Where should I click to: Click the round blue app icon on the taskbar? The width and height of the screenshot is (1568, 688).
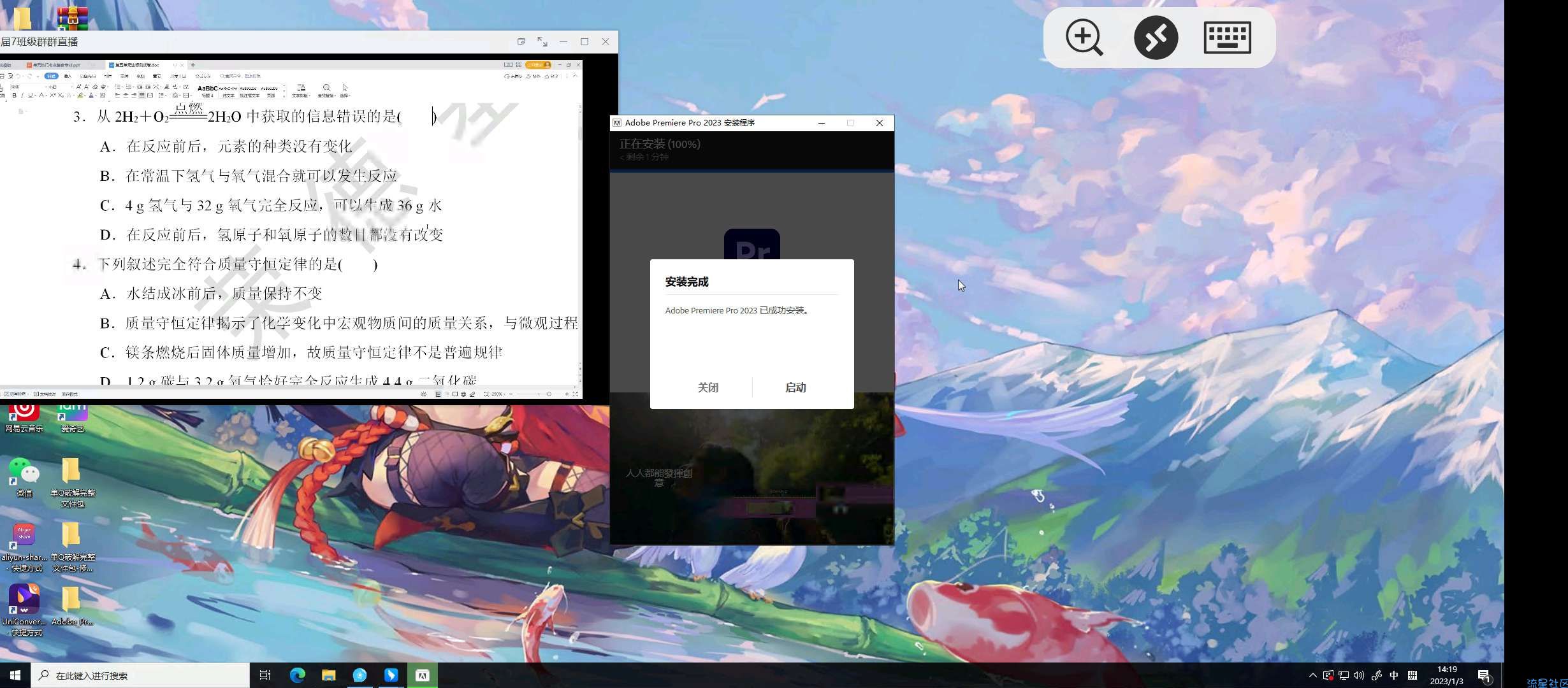[x=359, y=675]
